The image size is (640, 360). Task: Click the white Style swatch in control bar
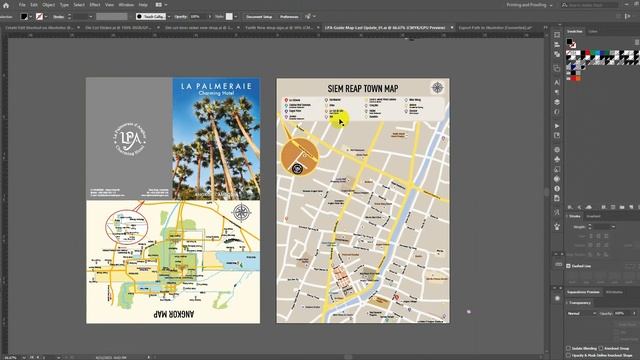pyautogui.click(x=229, y=17)
